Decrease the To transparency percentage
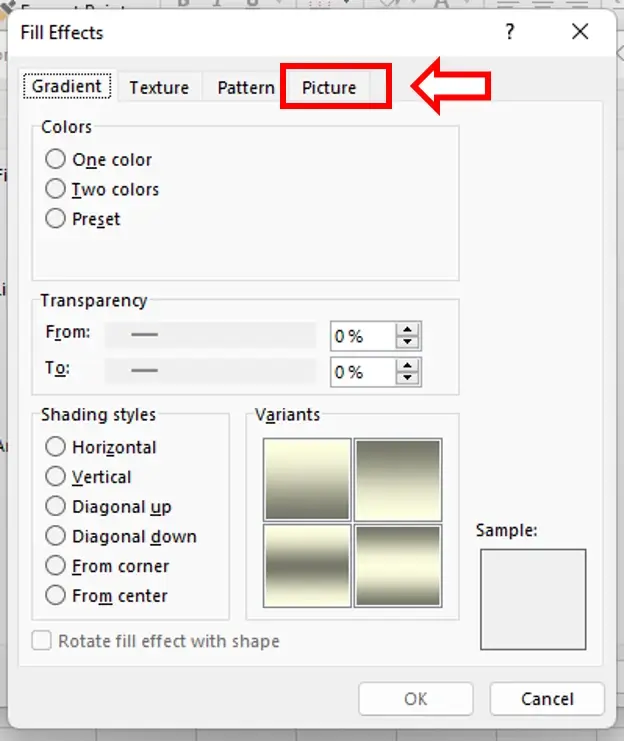624x741 pixels. click(x=407, y=378)
